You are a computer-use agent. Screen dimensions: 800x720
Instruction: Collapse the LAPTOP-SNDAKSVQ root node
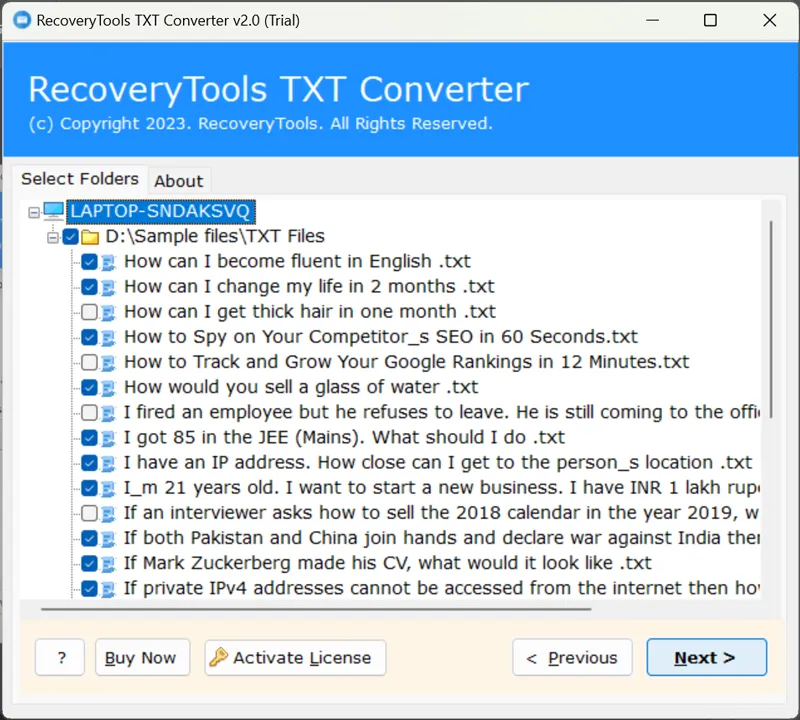[34, 212]
